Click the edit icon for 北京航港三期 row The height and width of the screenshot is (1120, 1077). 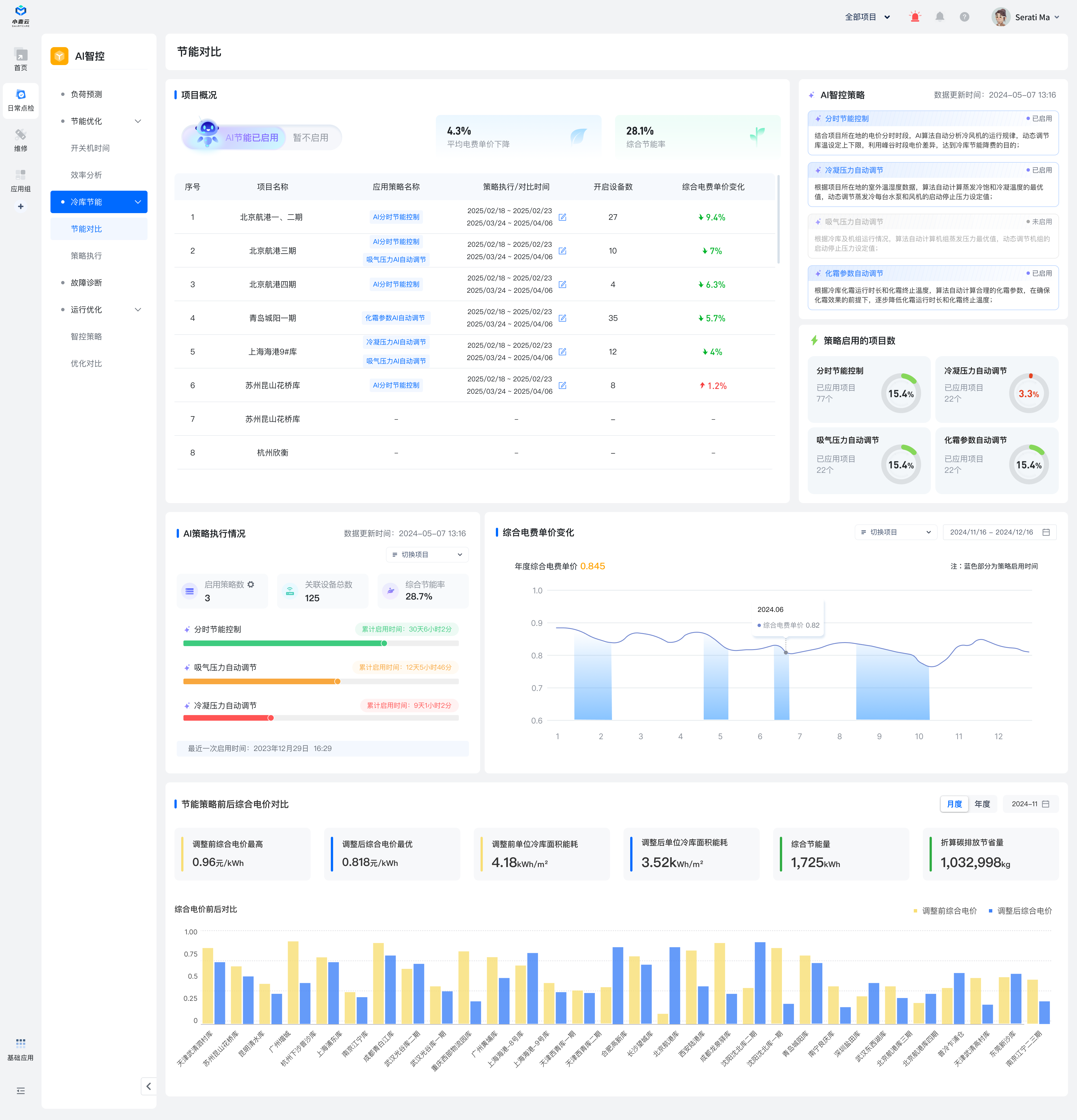tap(563, 251)
